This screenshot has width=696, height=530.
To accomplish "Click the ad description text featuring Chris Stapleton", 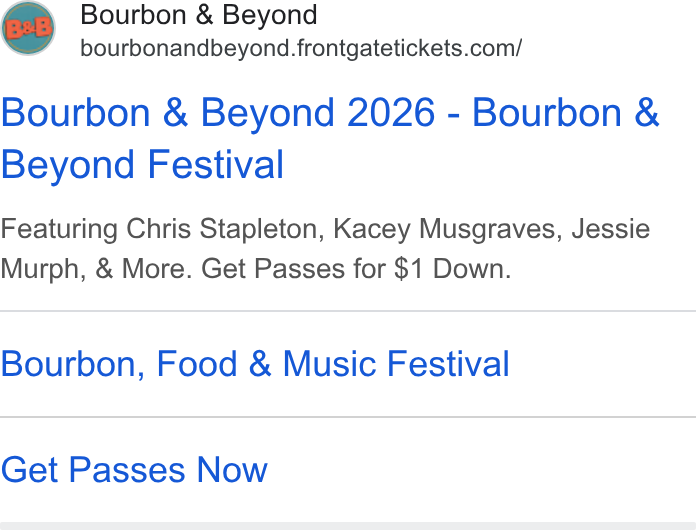I will tap(325, 249).
